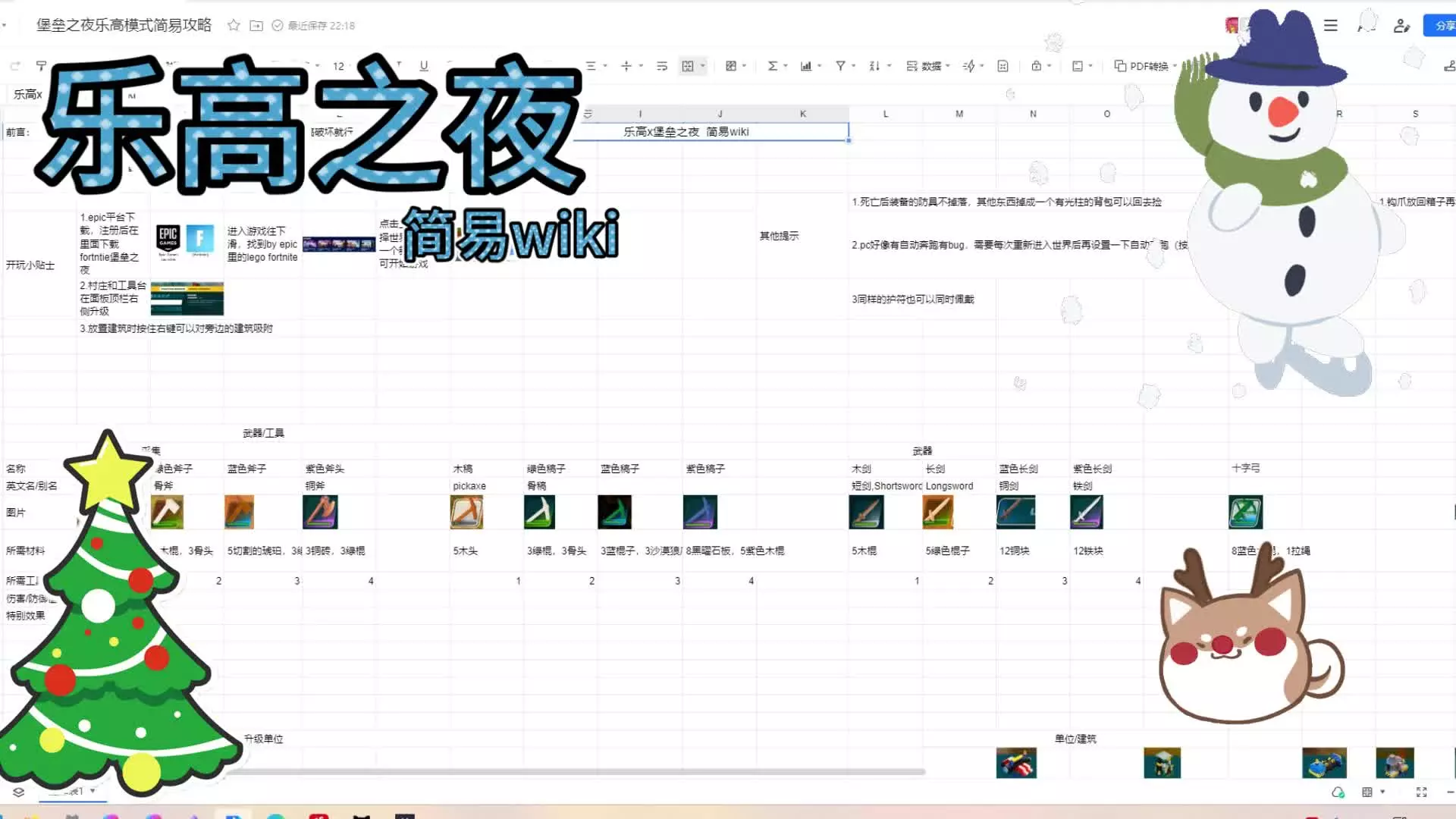Image resolution: width=1456 pixels, height=819 pixels.
Task: Click the horizontal scrollbar
Action: pyautogui.click(x=576, y=772)
